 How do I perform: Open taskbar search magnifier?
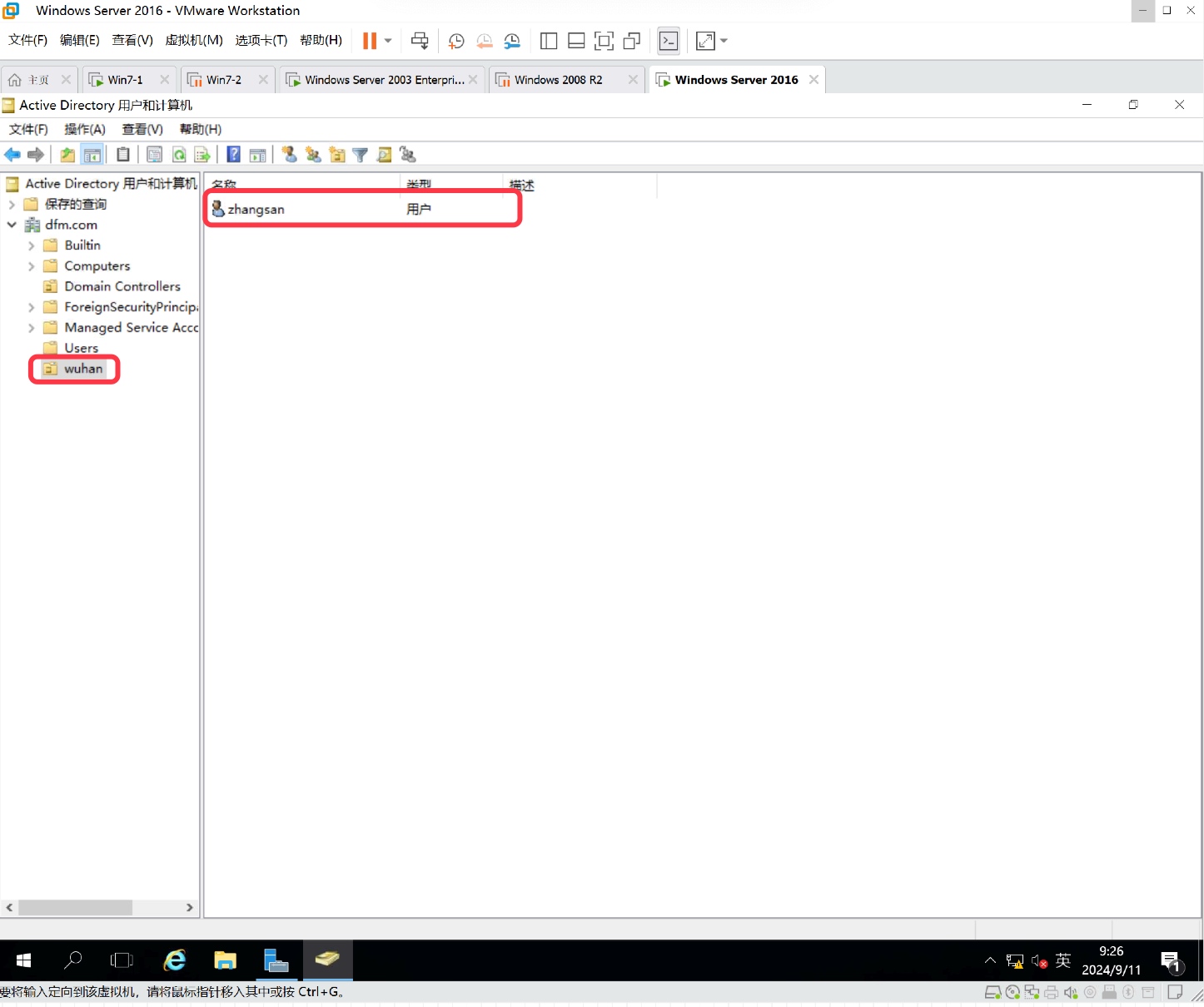[x=73, y=960]
